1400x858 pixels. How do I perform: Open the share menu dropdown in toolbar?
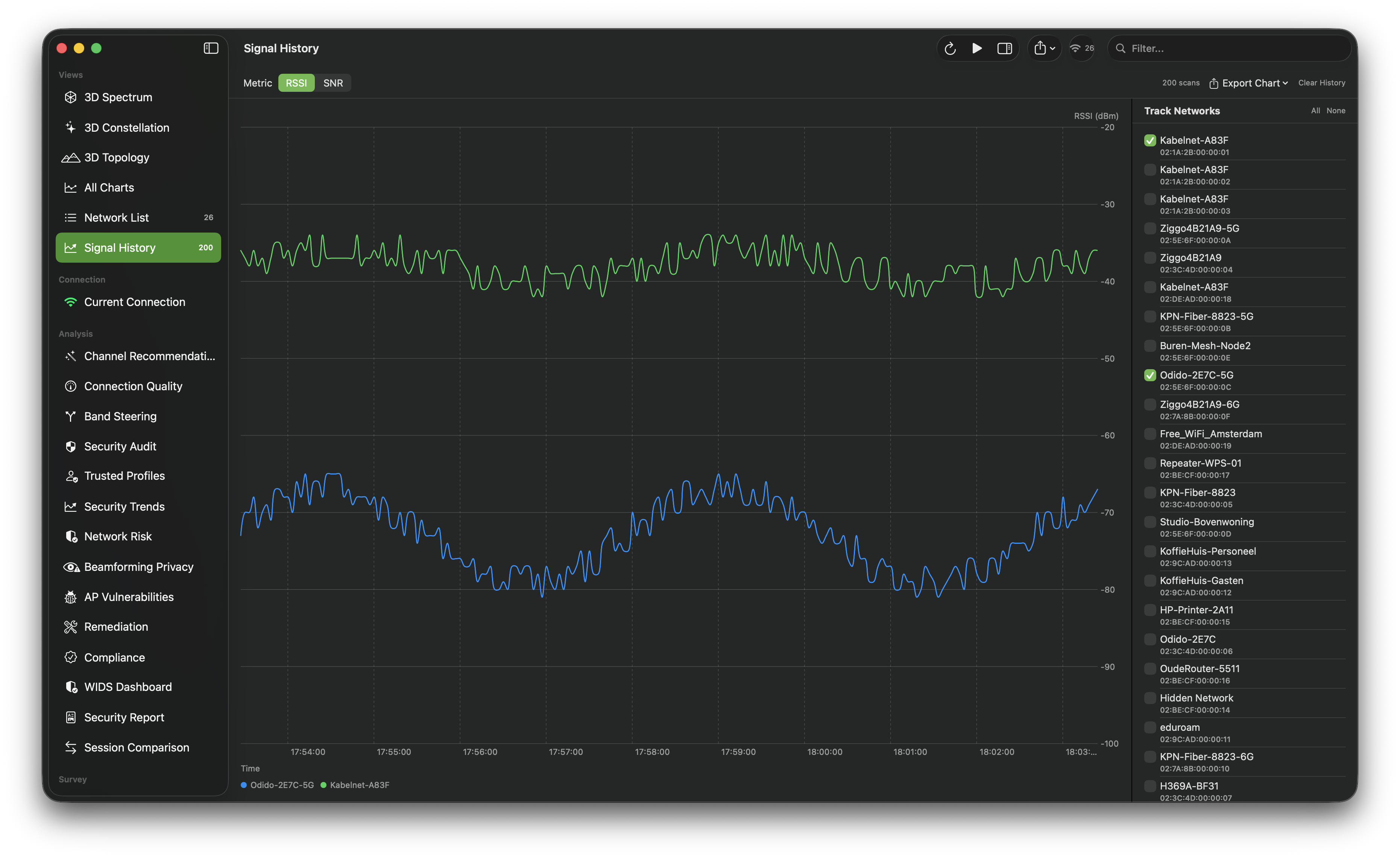coord(1044,48)
